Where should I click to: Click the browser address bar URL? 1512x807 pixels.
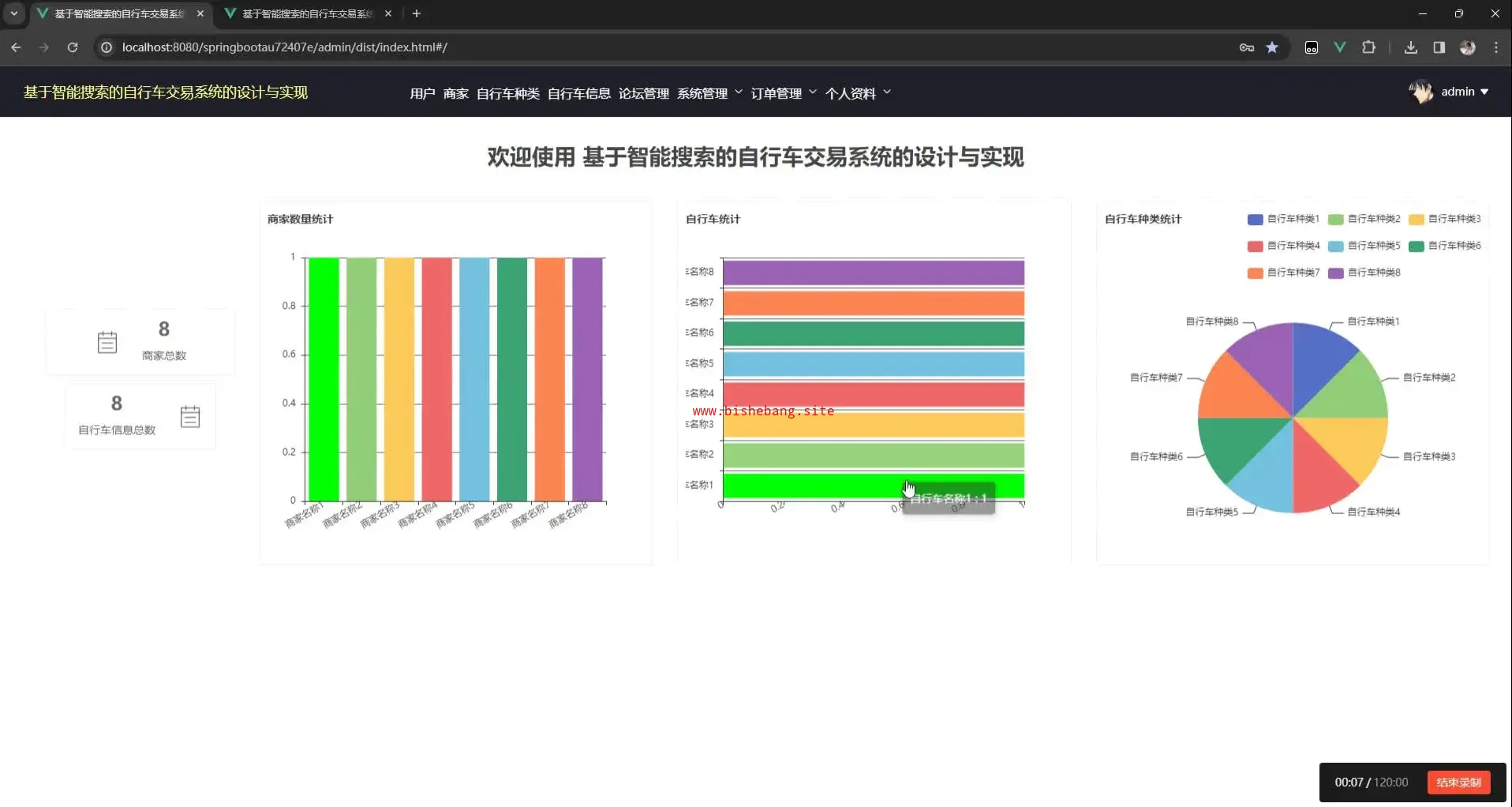pyautogui.click(x=284, y=47)
